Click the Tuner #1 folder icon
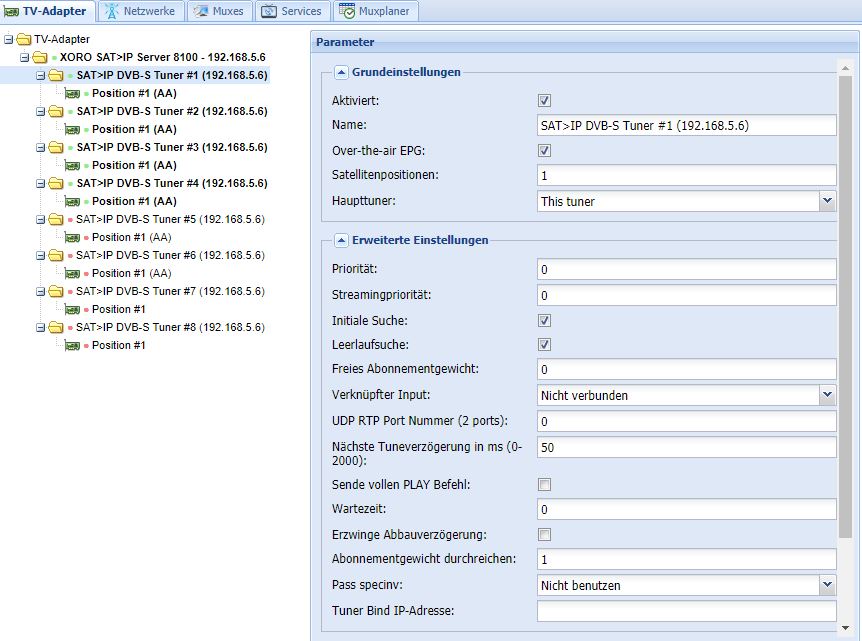The height and width of the screenshot is (641, 862). [x=56, y=75]
